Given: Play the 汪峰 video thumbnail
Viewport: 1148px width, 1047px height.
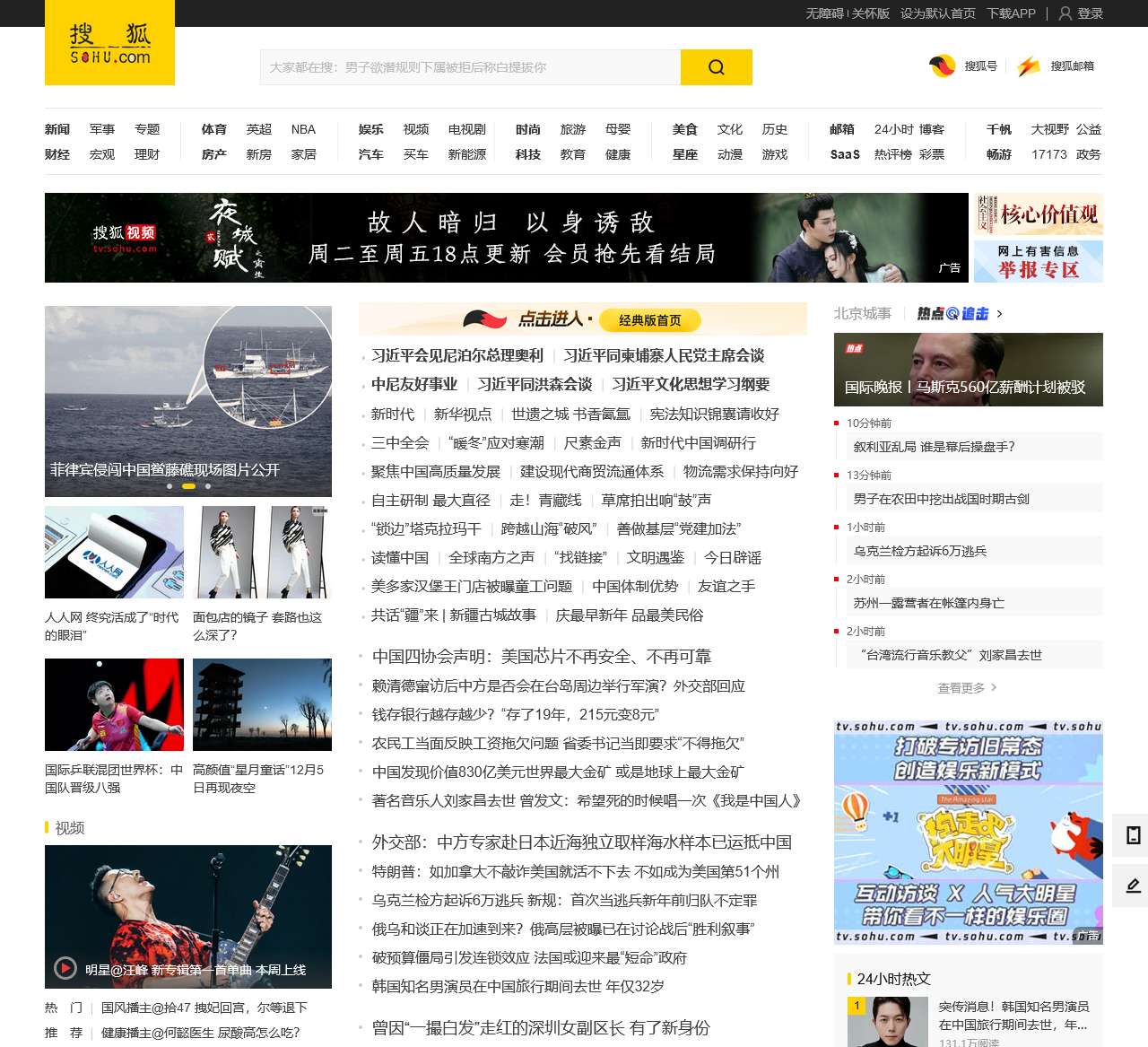Looking at the screenshot, I should (x=188, y=916).
